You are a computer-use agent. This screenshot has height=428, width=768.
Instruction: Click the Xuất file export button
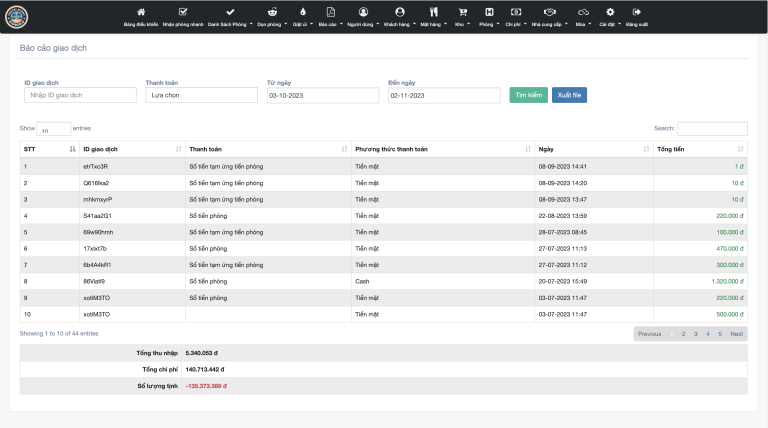click(x=569, y=95)
